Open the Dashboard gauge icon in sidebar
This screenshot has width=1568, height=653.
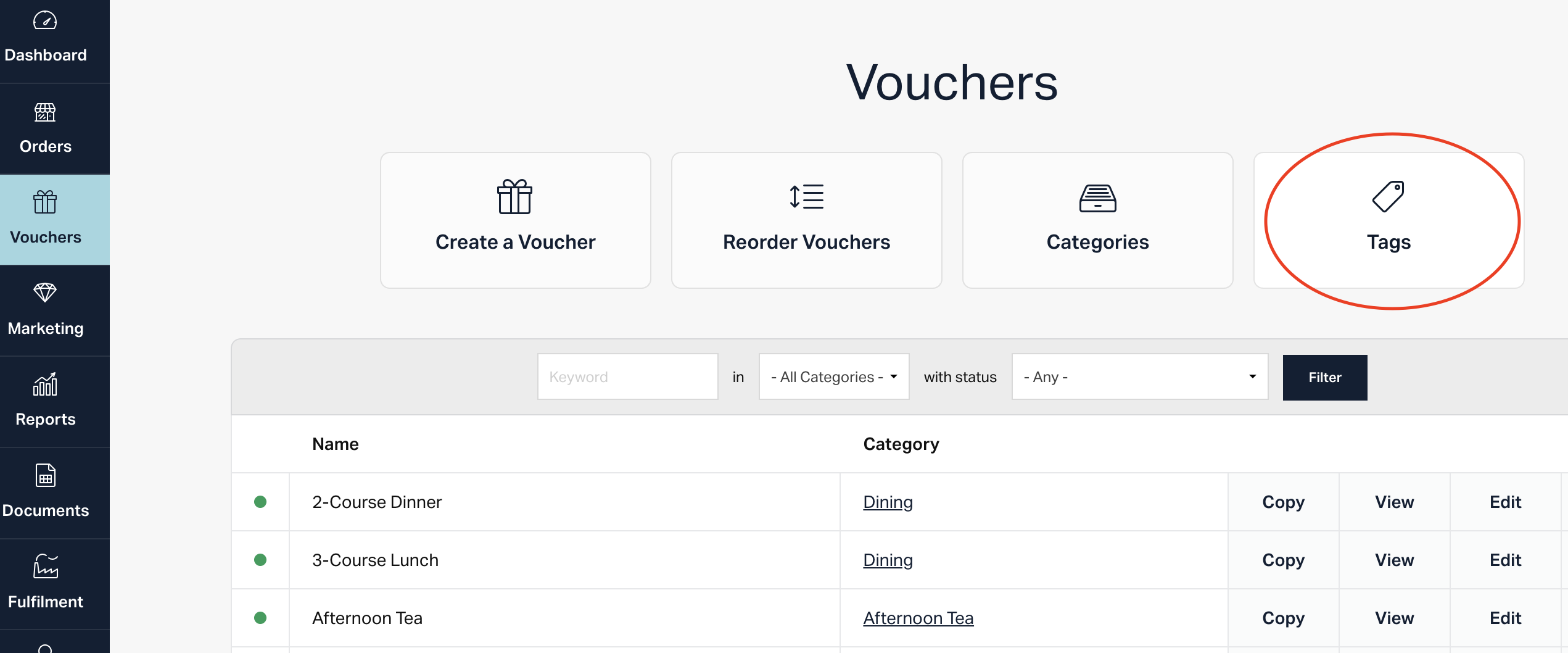tap(45, 21)
